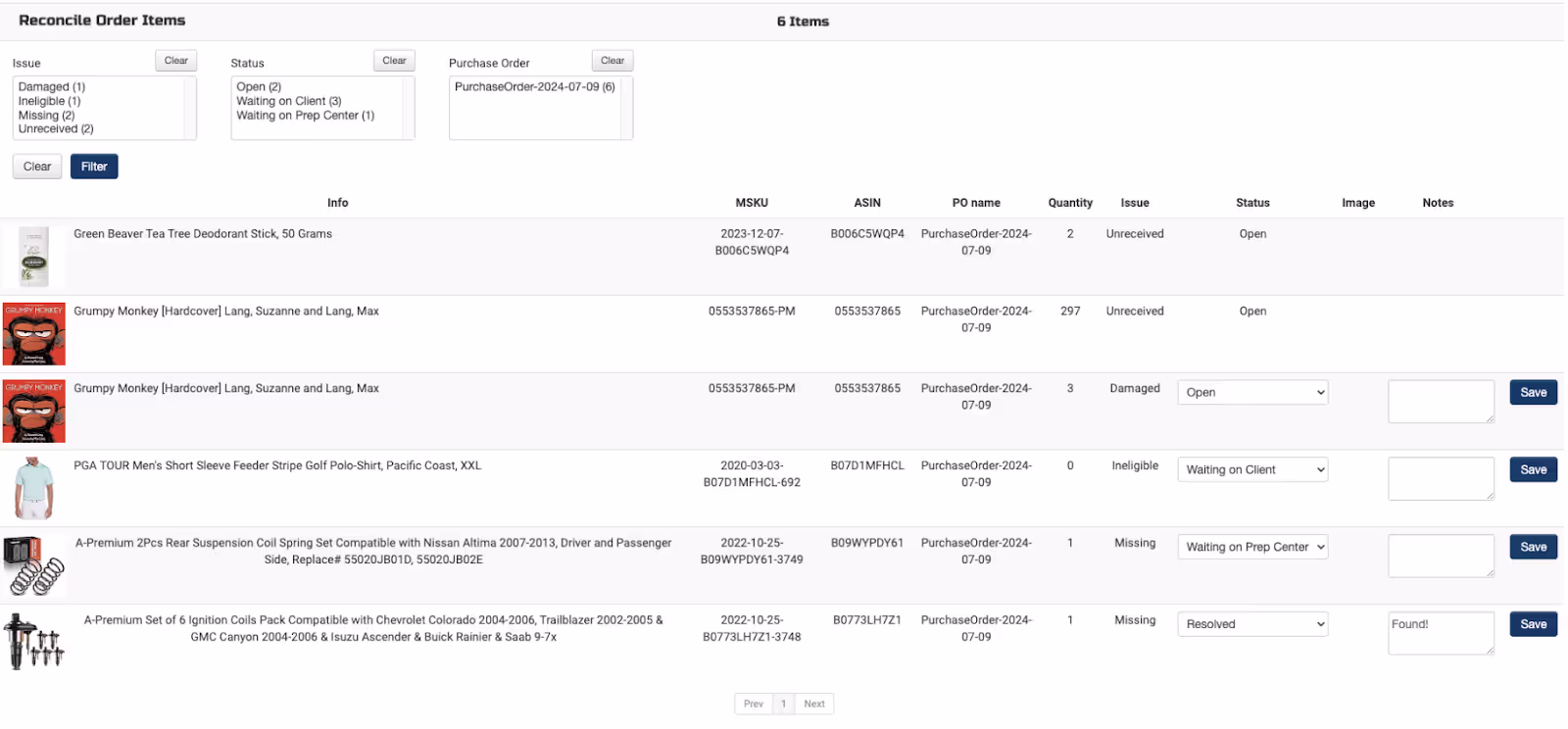Clear the Issue filter list
The height and width of the screenshot is (729, 1568).
[176, 61]
